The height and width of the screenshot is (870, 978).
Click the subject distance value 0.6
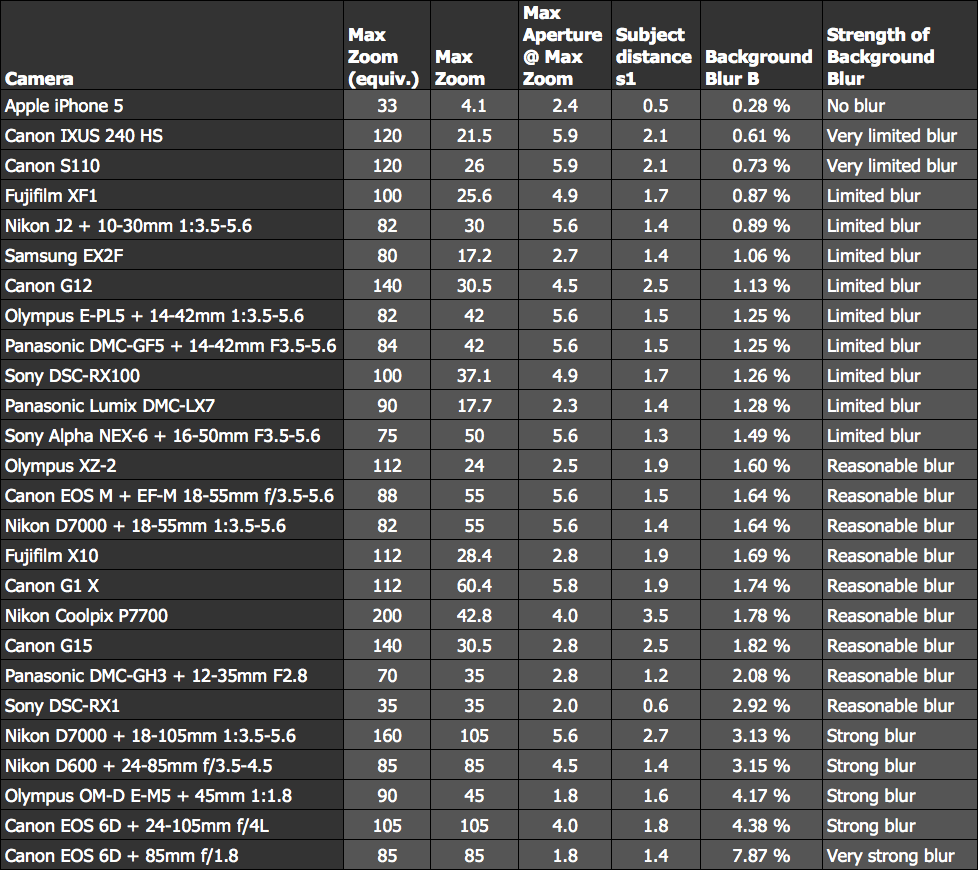click(655, 705)
